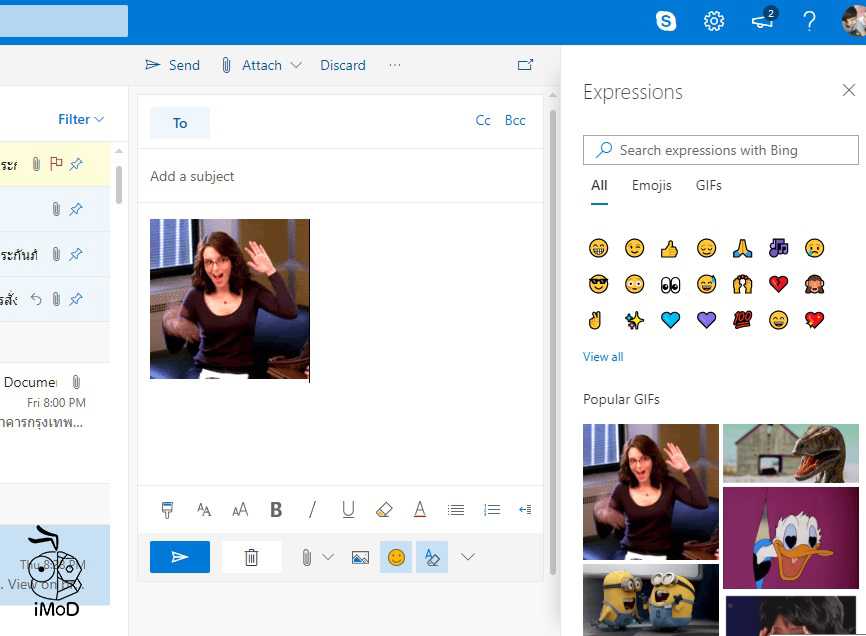Click the clear formatting eraser icon
This screenshot has width=866, height=636.
[x=384, y=509]
